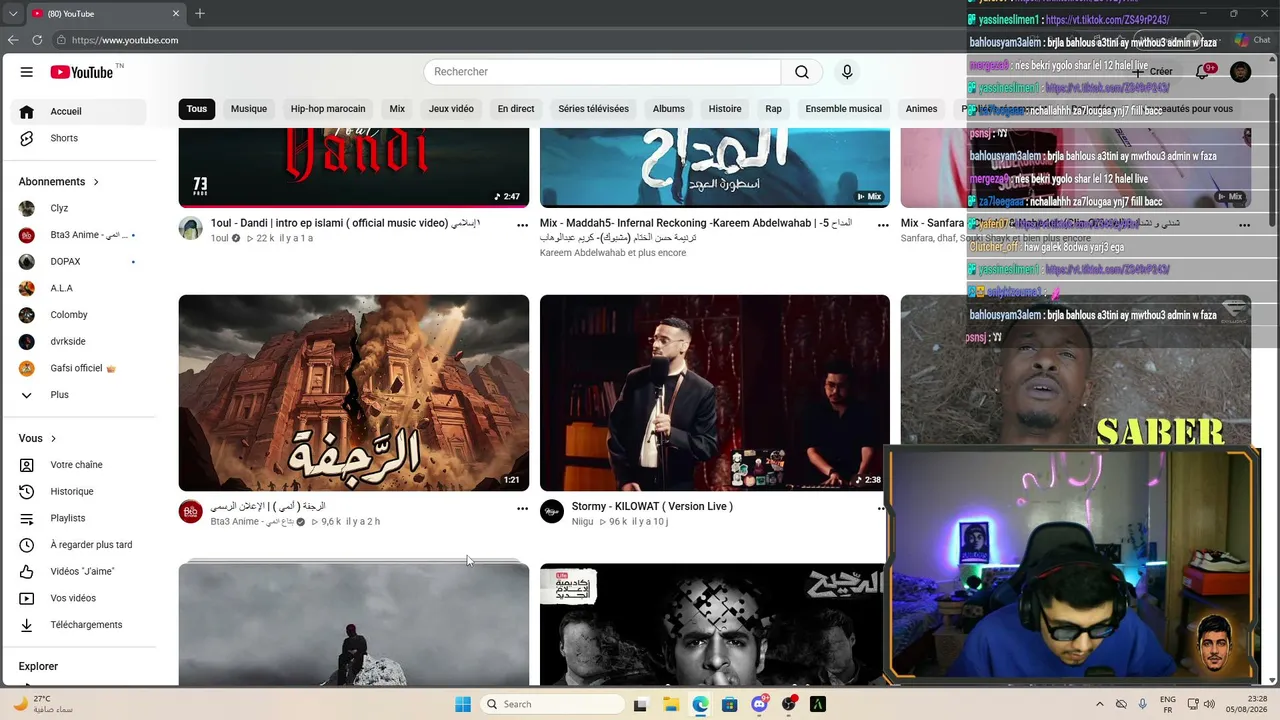The image size is (1280, 720).
Task: Open the account avatar menu
Action: point(1240,72)
